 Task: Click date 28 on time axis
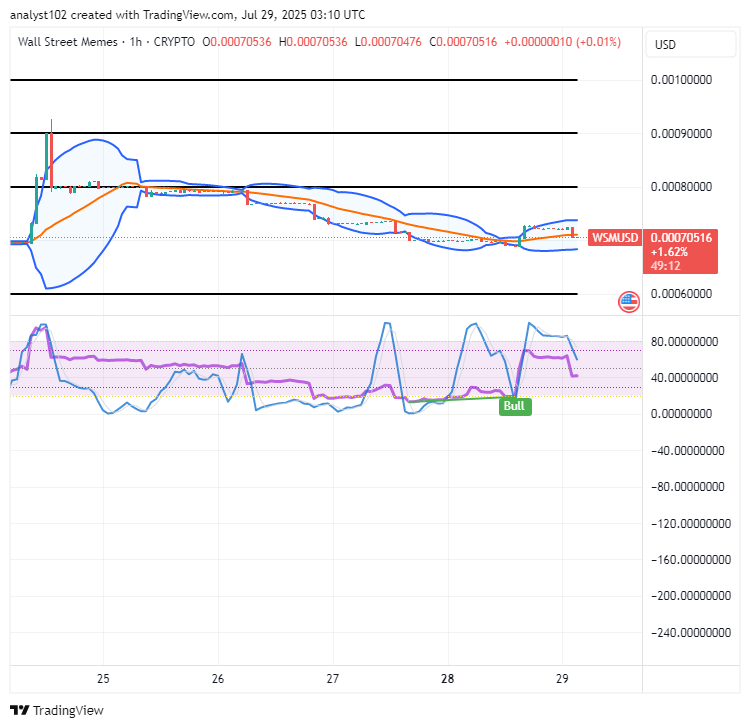pyautogui.click(x=448, y=679)
